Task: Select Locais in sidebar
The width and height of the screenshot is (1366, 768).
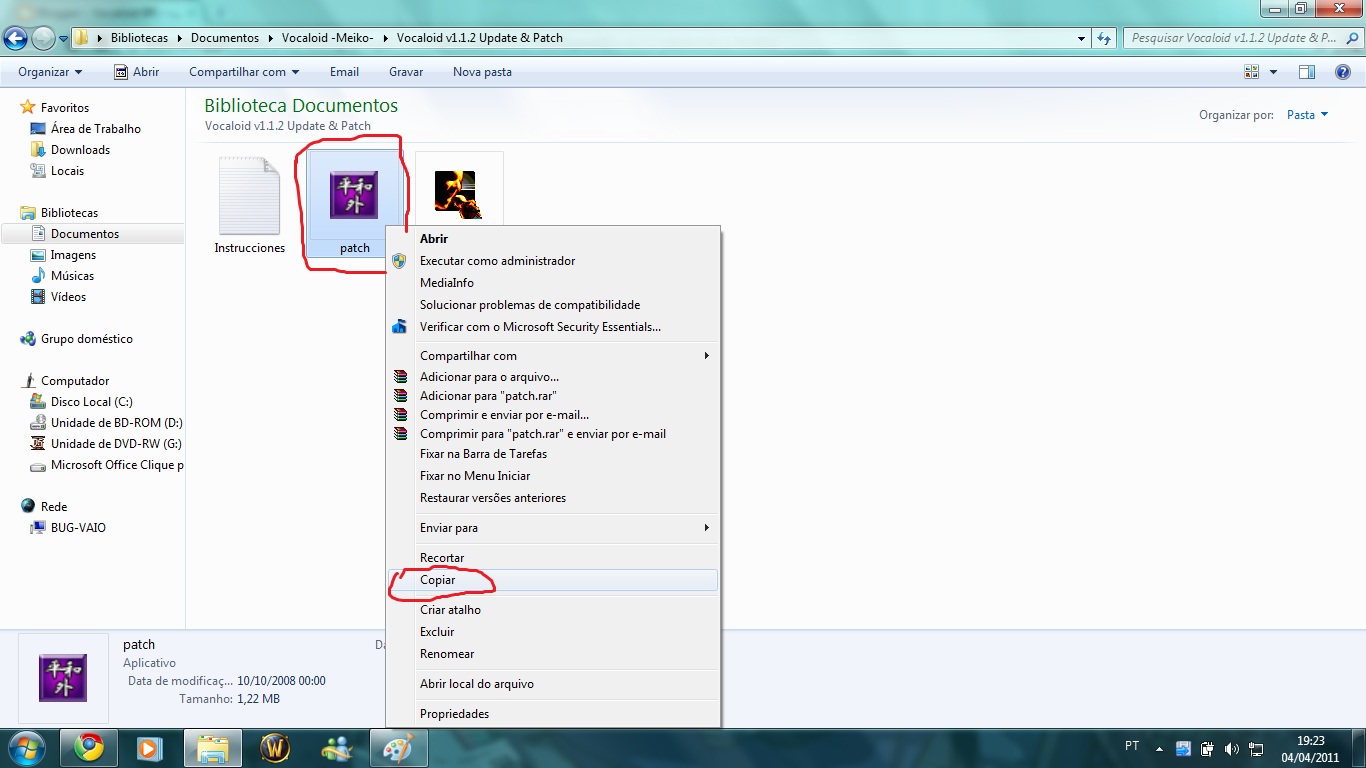Action: pos(67,171)
